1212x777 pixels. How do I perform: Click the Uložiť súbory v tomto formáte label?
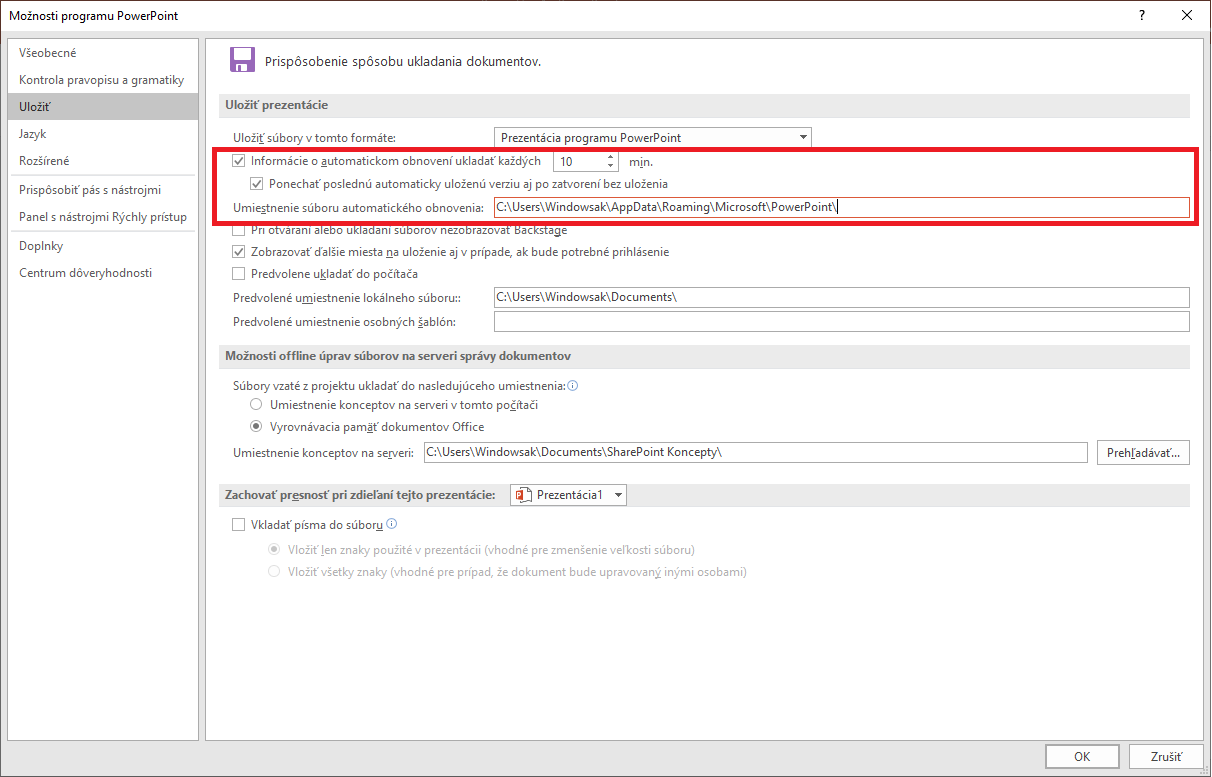[x=315, y=138]
